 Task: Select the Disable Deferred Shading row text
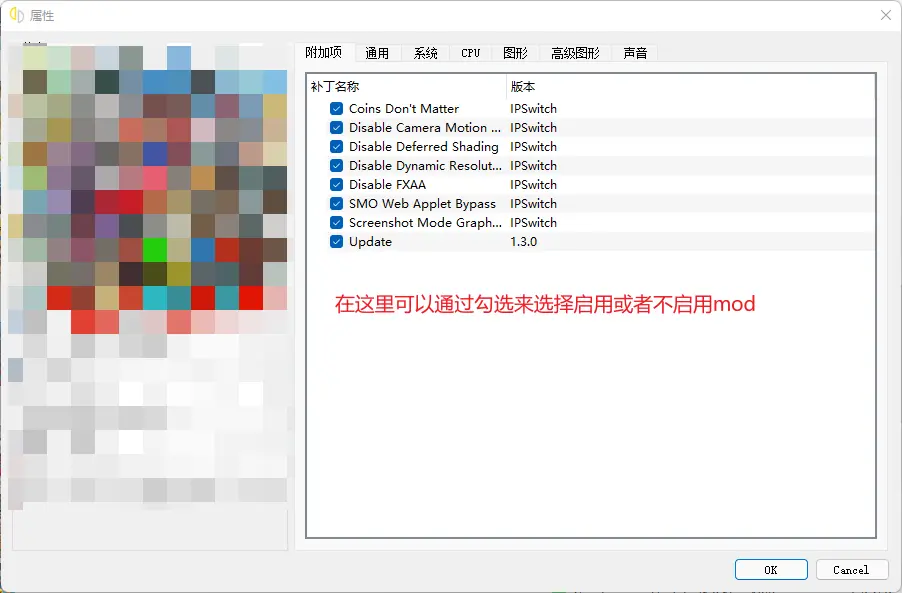coord(423,147)
